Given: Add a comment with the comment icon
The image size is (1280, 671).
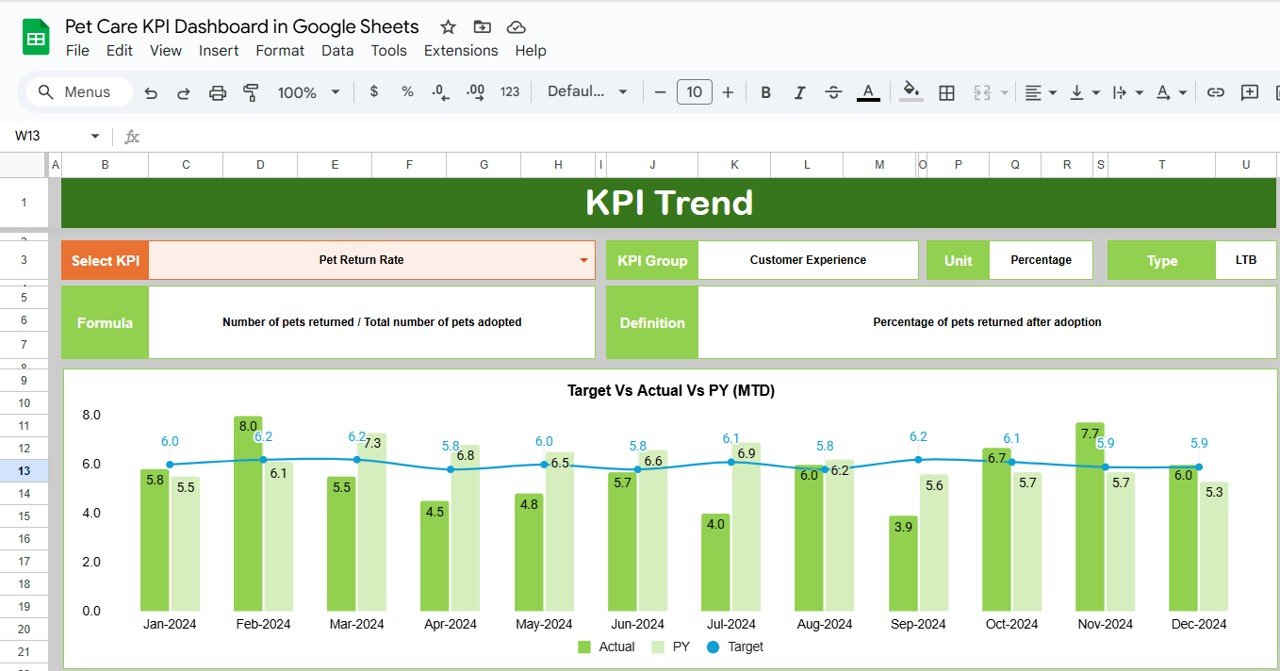Looking at the screenshot, I should (1249, 92).
